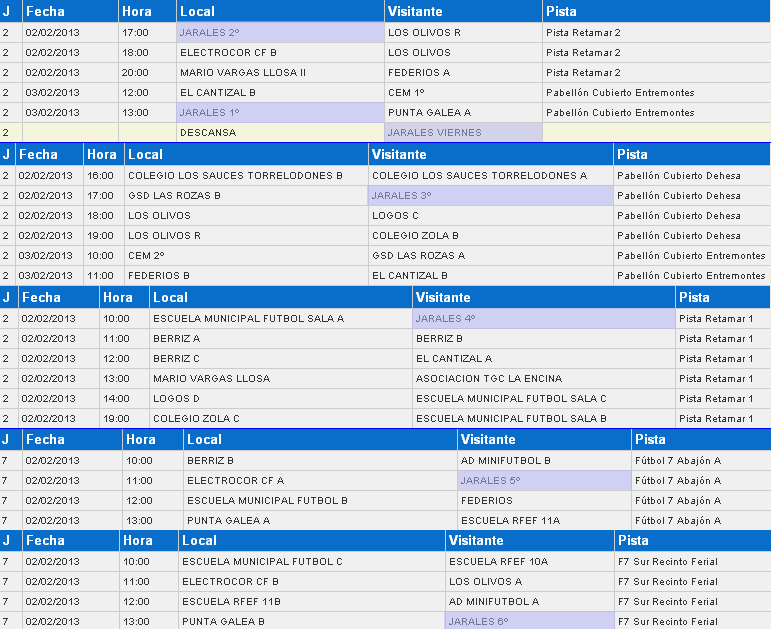Viewport: 771px width, 629px height.
Task: Click the BERRIZ C cell
Action: click(x=281, y=359)
